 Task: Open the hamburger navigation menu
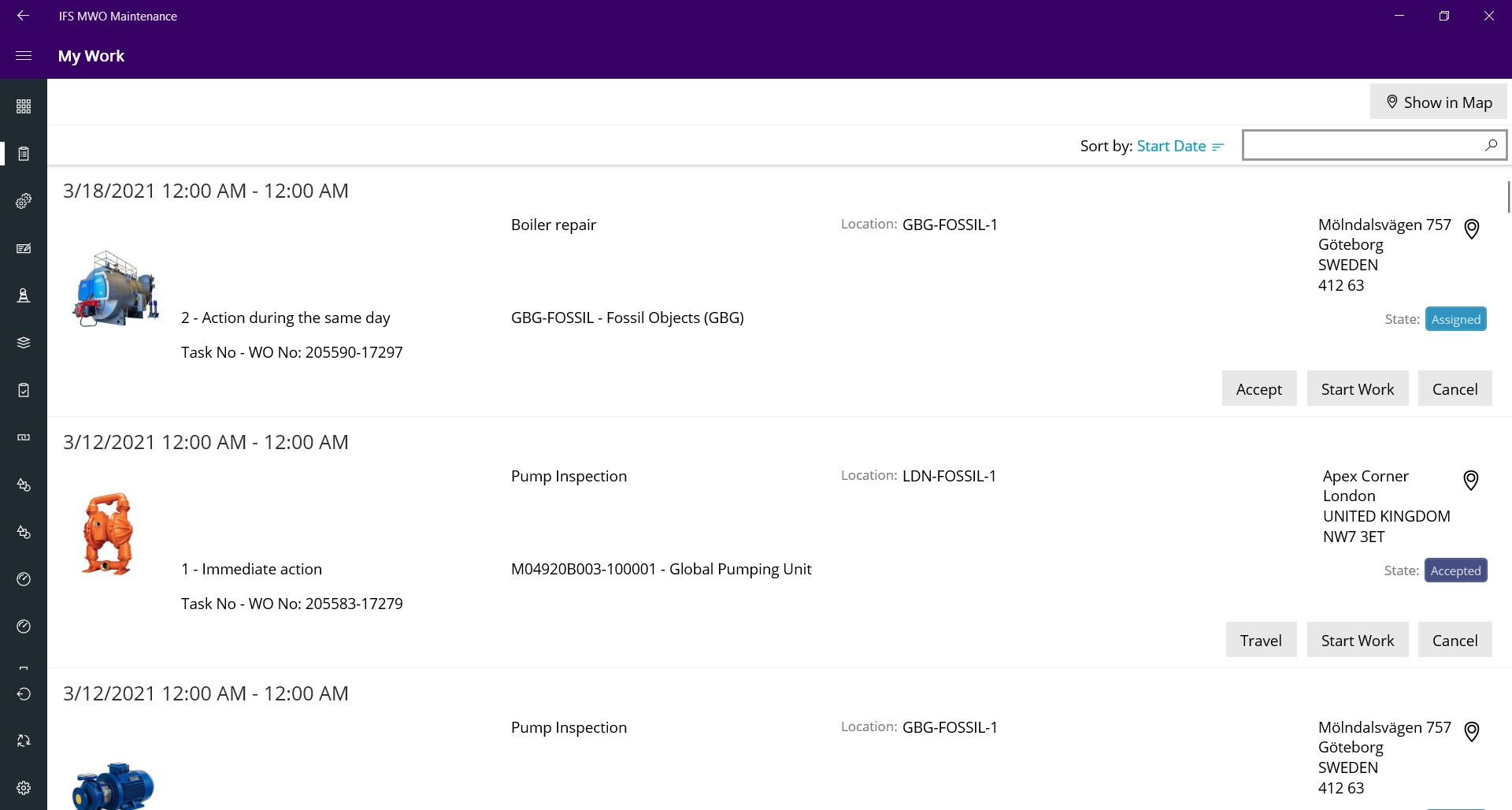(x=24, y=56)
